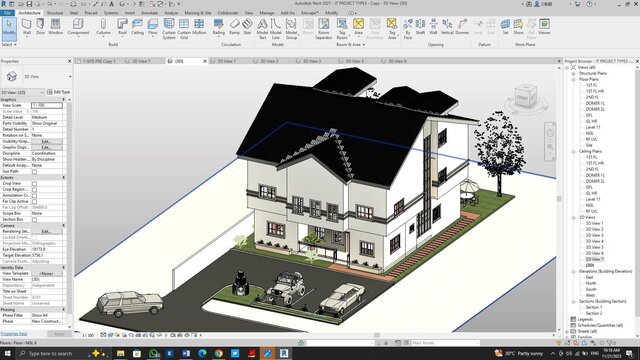
Task: Choose the Component tool
Action: (x=78, y=27)
